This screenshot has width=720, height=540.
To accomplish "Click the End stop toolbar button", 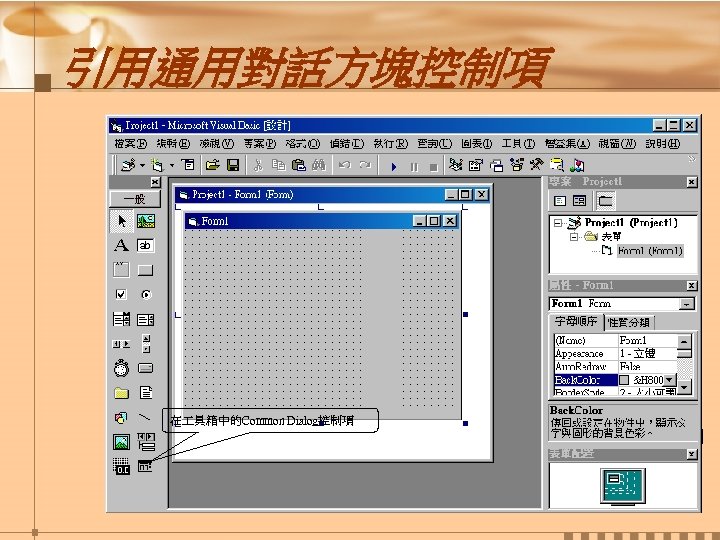I will pos(433,167).
